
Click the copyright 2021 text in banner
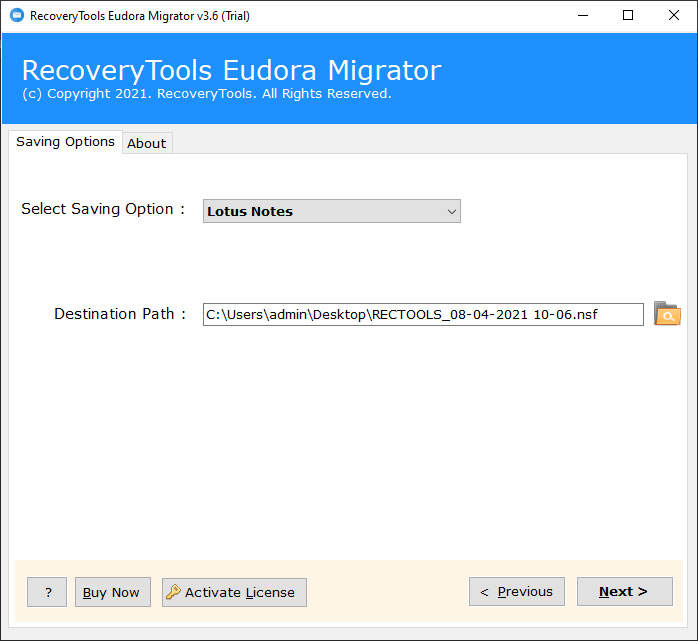[207, 94]
